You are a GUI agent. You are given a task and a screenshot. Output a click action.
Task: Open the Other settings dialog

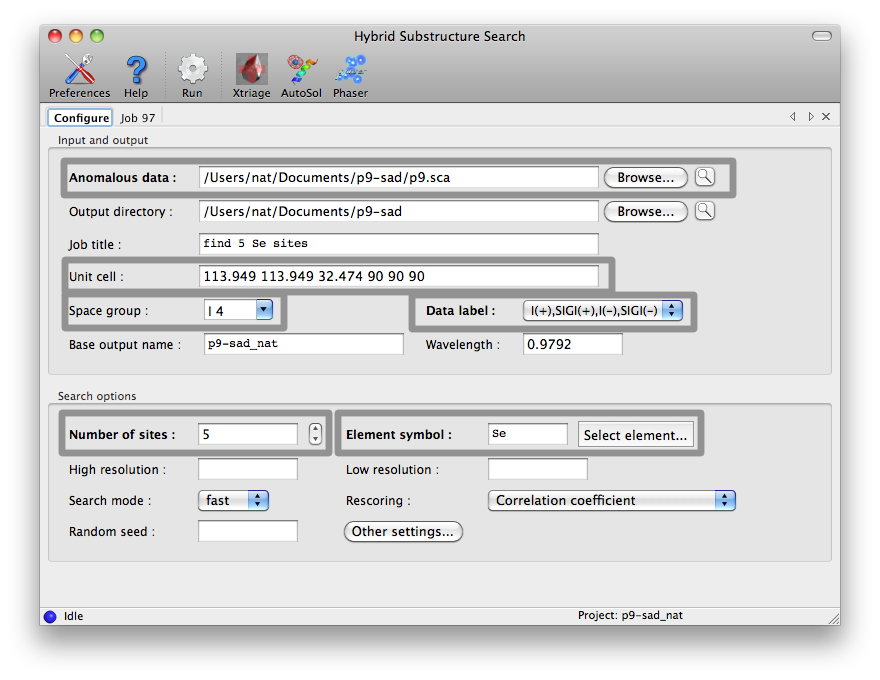[403, 531]
